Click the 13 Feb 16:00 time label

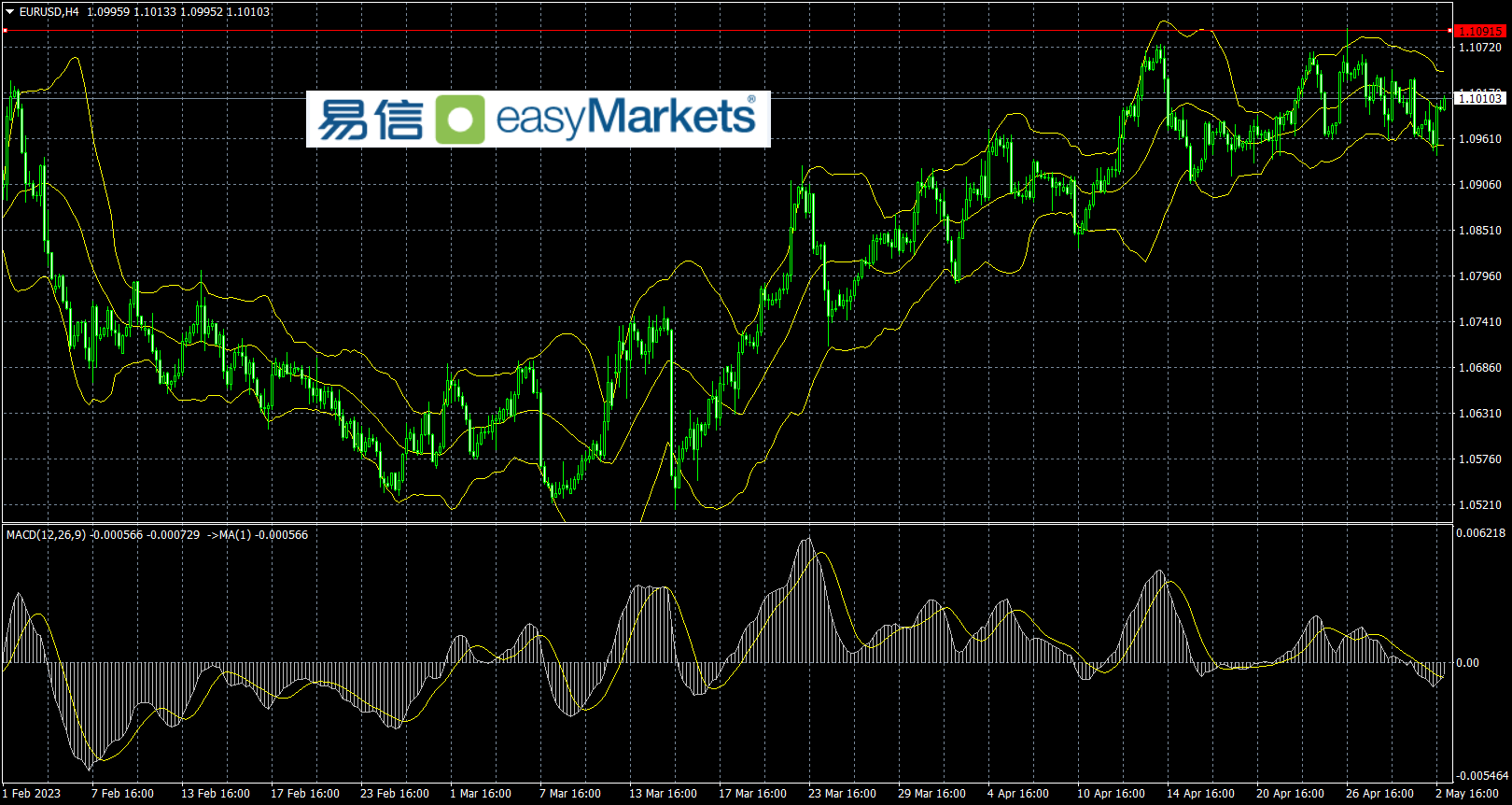point(216,794)
